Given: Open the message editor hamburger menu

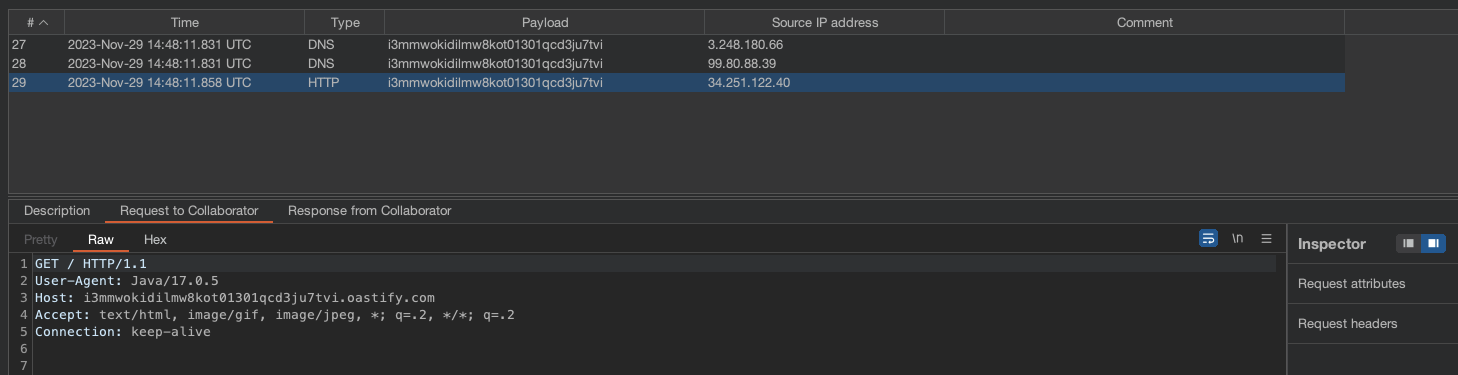Looking at the screenshot, I should point(1266,239).
